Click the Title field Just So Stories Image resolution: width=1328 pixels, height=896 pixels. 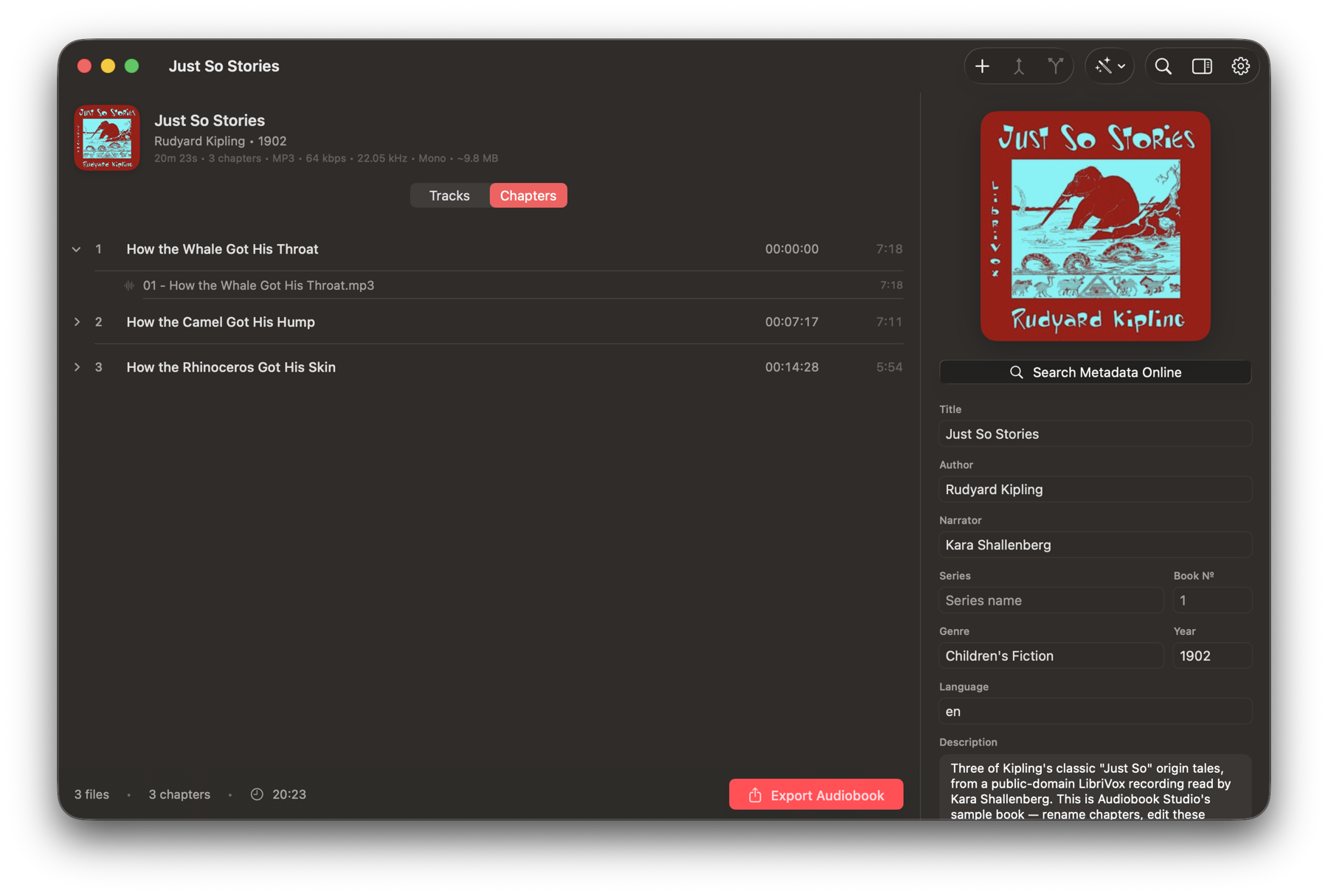click(1095, 434)
